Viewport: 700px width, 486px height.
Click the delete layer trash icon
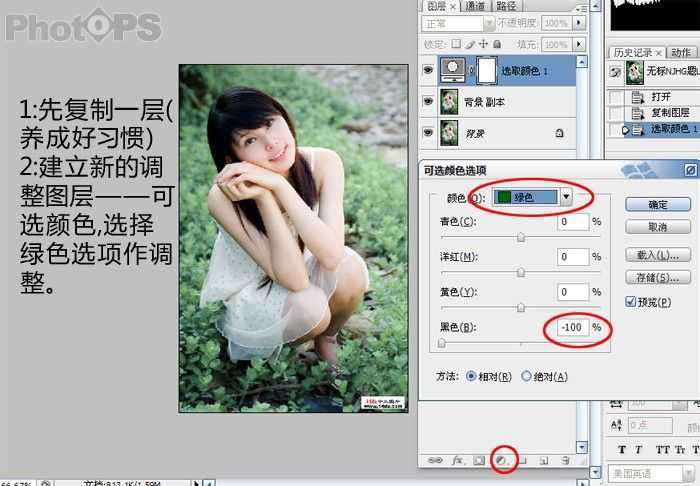[x=565, y=460]
